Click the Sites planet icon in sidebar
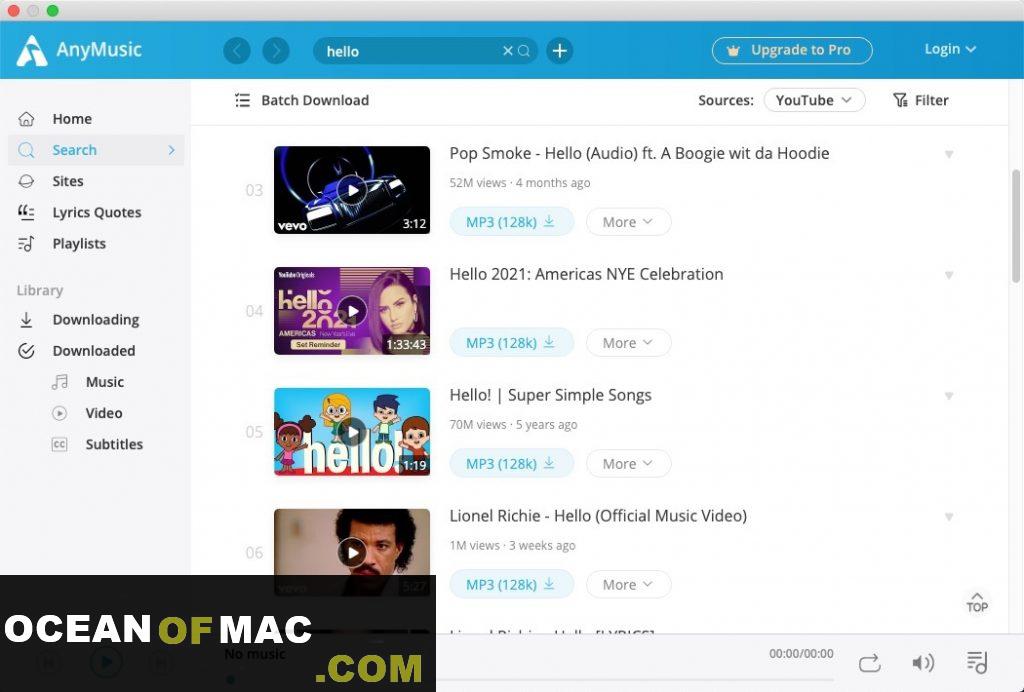This screenshot has height=692, width=1024. click(26, 181)
